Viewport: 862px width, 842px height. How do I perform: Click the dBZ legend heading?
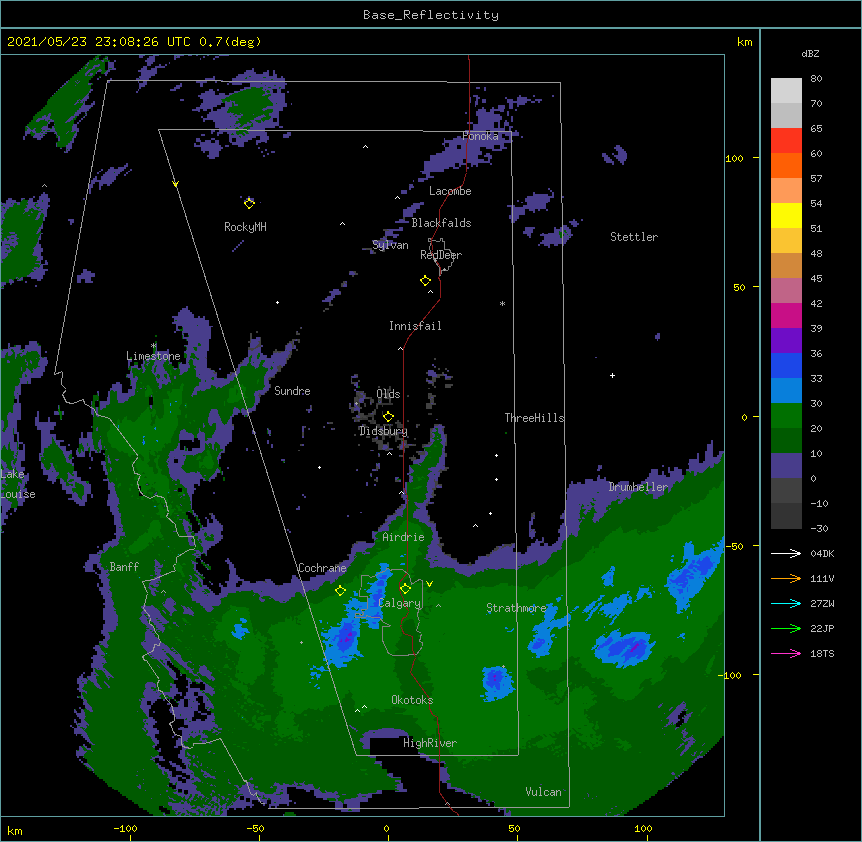coord(810,53)
